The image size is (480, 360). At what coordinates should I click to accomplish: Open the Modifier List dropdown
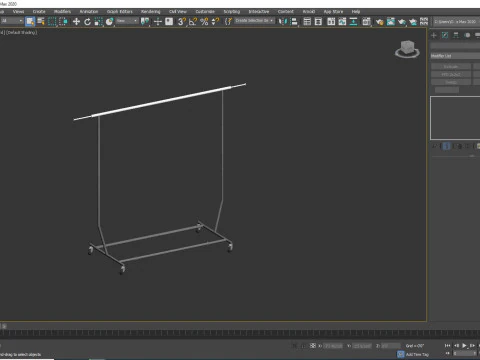point(455,56)
